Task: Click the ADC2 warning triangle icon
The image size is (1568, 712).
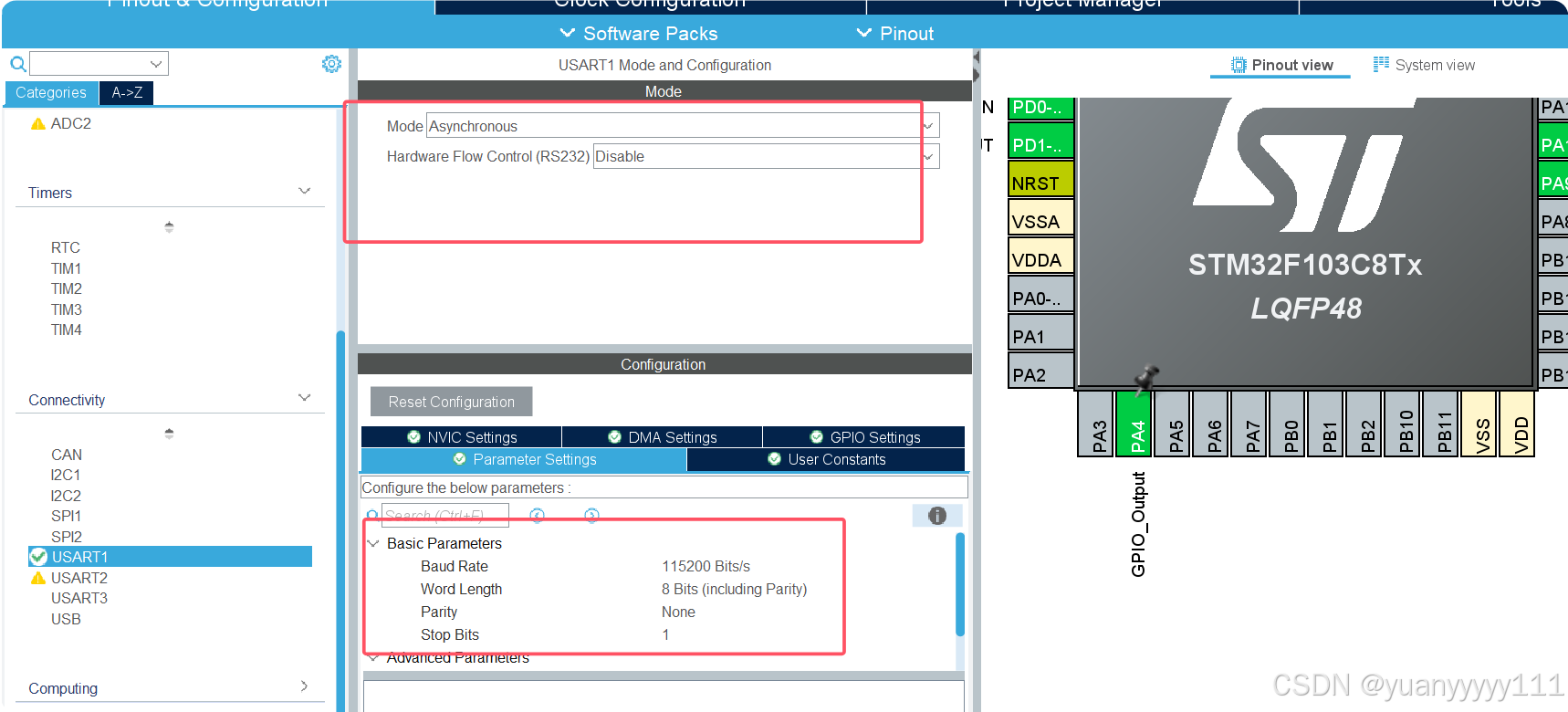Action: click(x=38, y=123)
